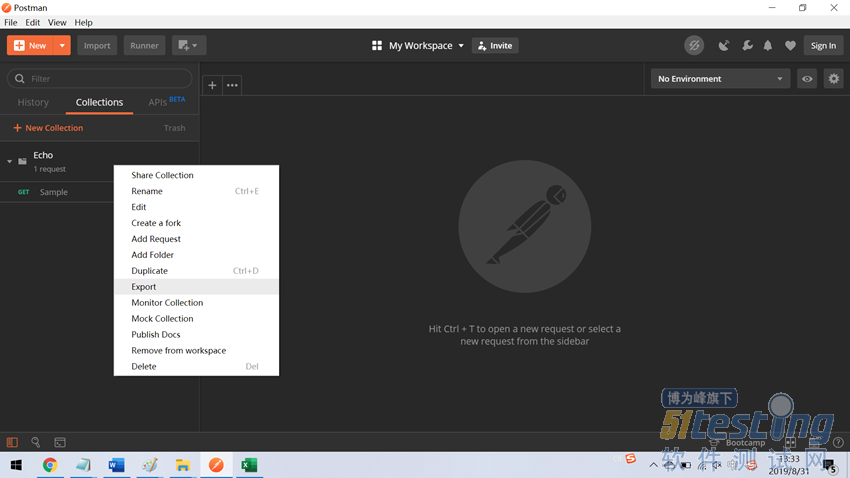Click the workspace grid icon
The width and height of the screenshot is (850, 478).
click(377, 46)
